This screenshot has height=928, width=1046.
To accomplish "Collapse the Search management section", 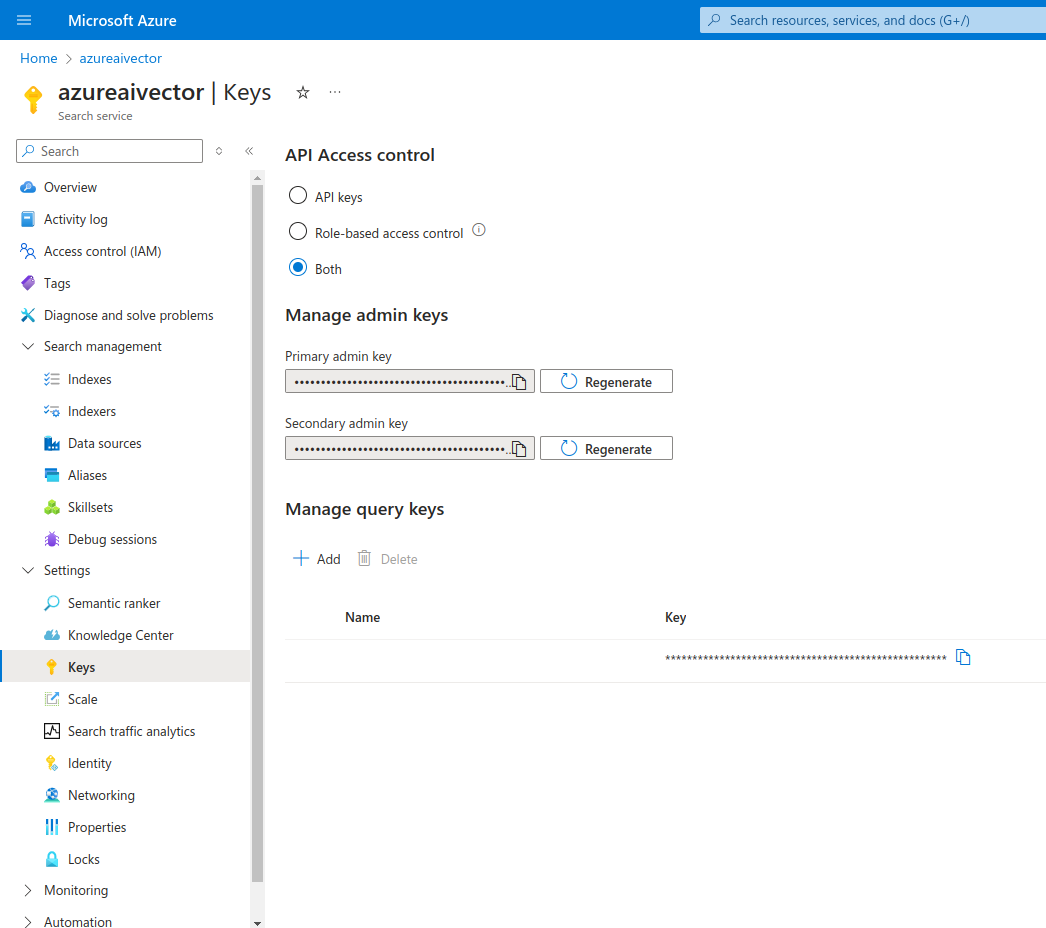I will (29, 346).
